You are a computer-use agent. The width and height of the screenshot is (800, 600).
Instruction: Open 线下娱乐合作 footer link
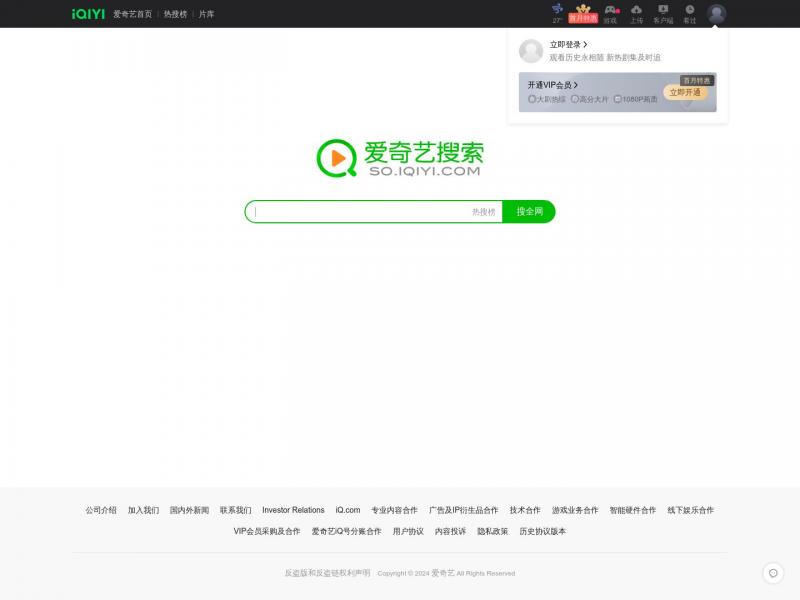coord(691,510)
